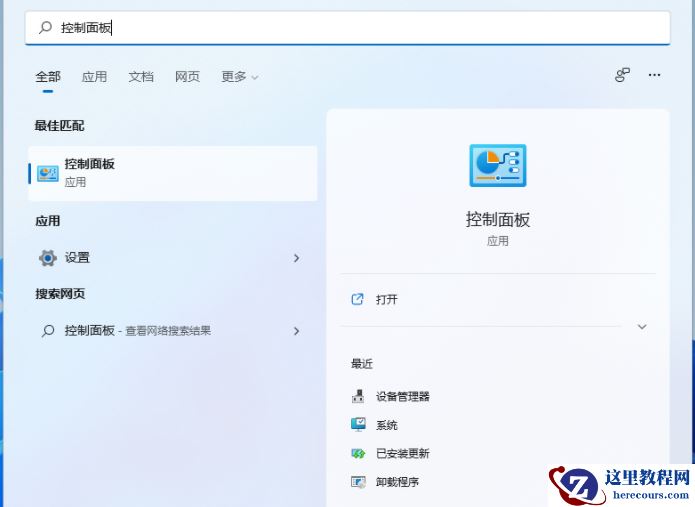The height and width of the screenshot is (507, 695).
Task: Click the large Control Panel icon in preview
Action: [x=498, y=165]
